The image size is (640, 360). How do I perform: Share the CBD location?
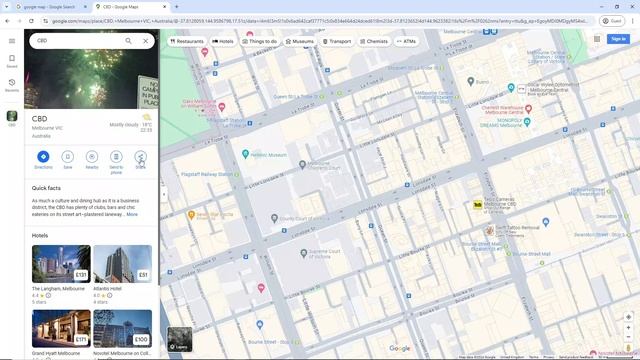coord(140,160)
